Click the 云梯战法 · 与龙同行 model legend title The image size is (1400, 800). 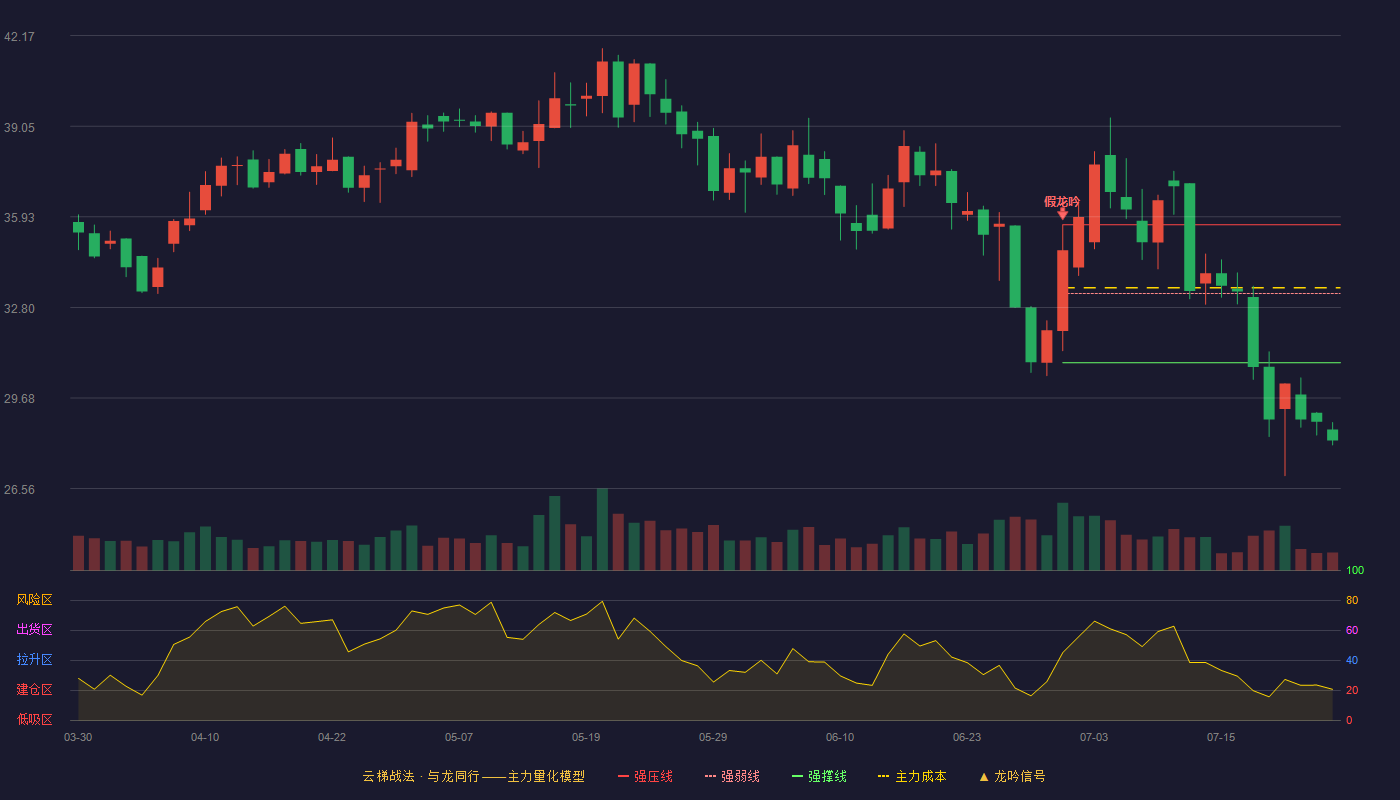(x=474, y=776)
